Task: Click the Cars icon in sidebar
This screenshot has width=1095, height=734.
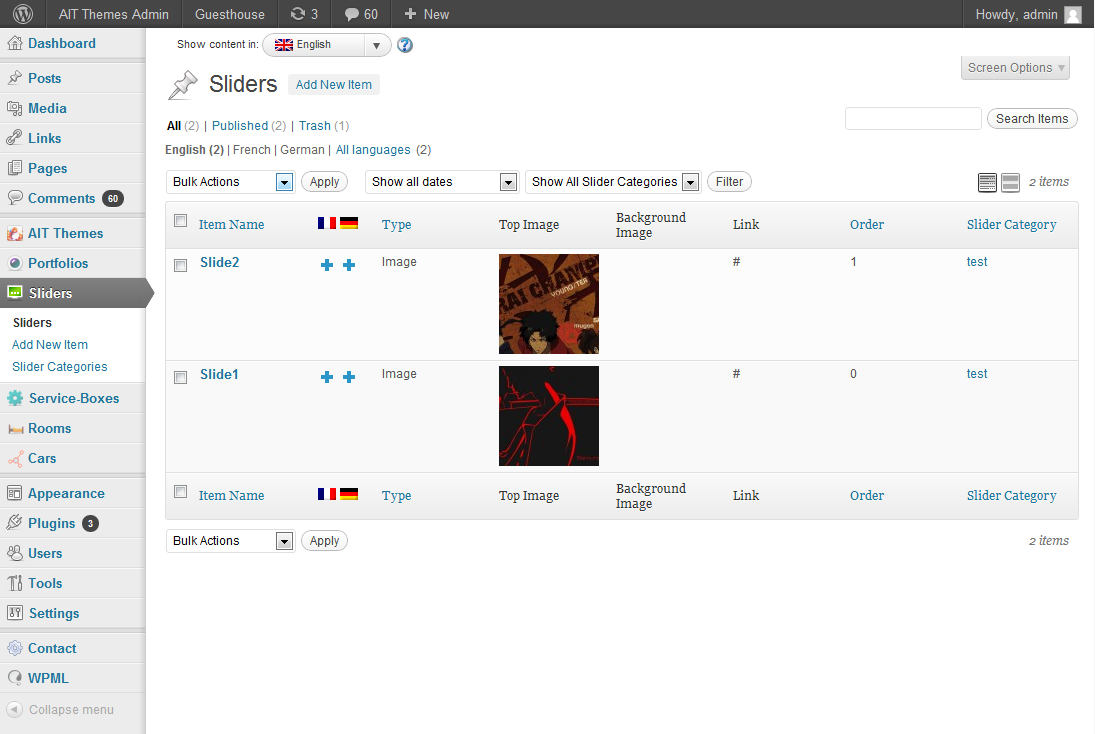Action: click(15, 458)
